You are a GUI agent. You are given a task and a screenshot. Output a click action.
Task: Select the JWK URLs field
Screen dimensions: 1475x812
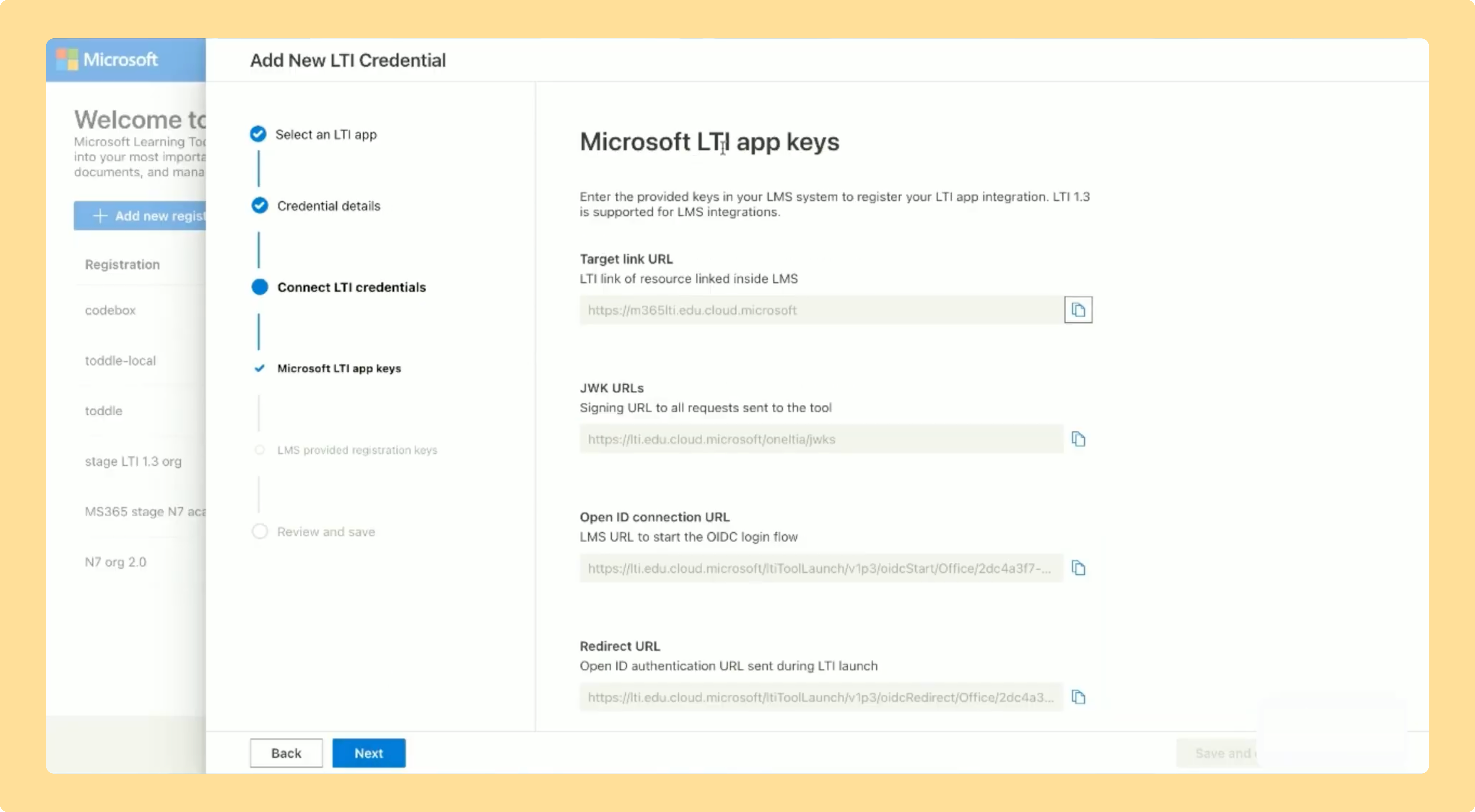pos(822,439)
